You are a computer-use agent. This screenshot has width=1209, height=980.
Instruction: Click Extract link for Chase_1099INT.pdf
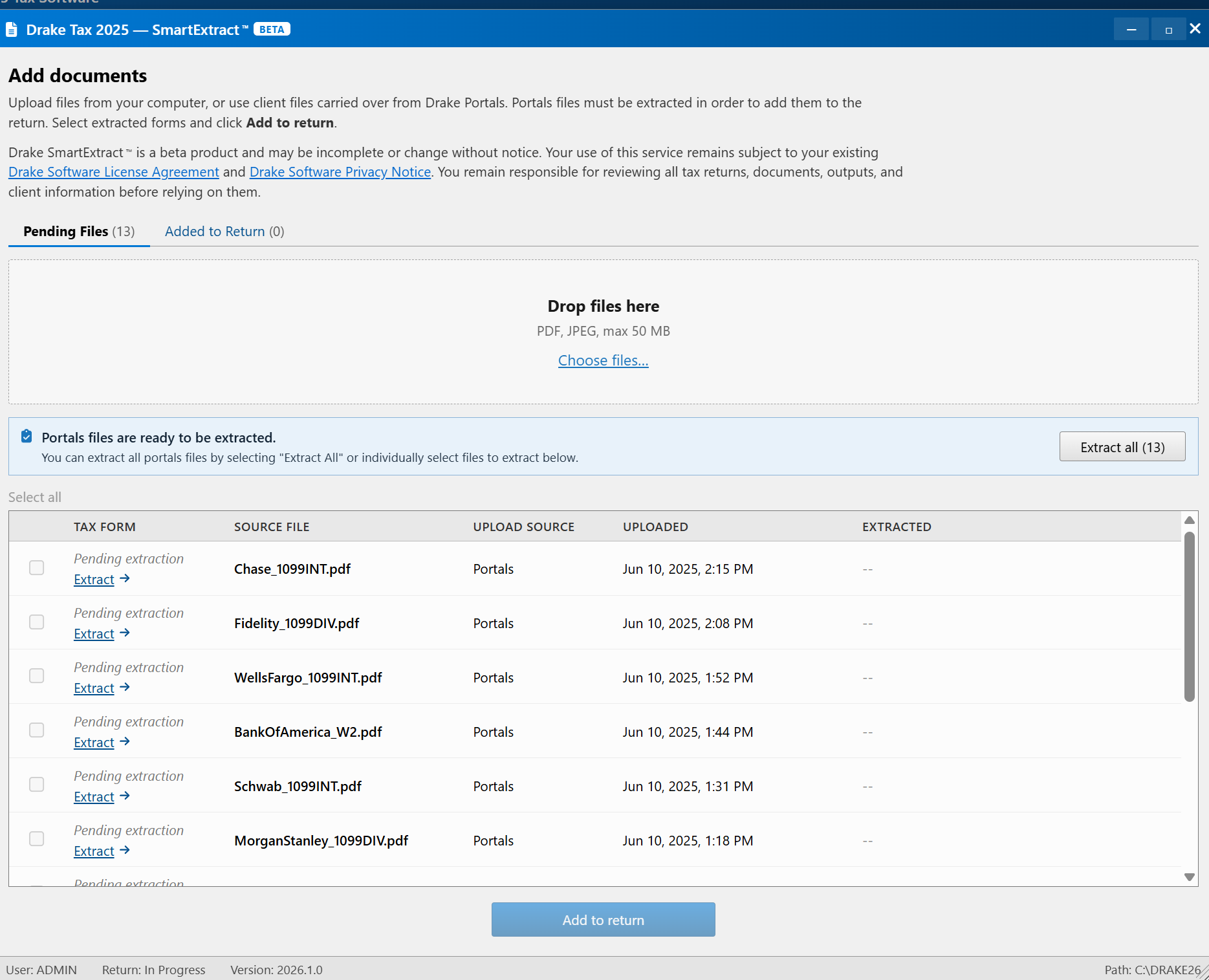(94, 580)
